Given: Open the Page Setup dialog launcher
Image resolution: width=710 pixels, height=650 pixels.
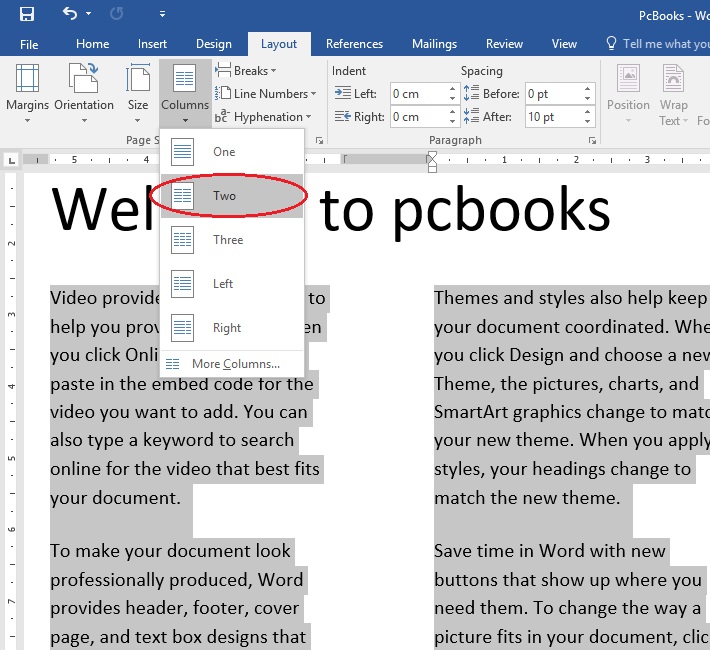Looking at the screenshot, I should click(319, 141).
